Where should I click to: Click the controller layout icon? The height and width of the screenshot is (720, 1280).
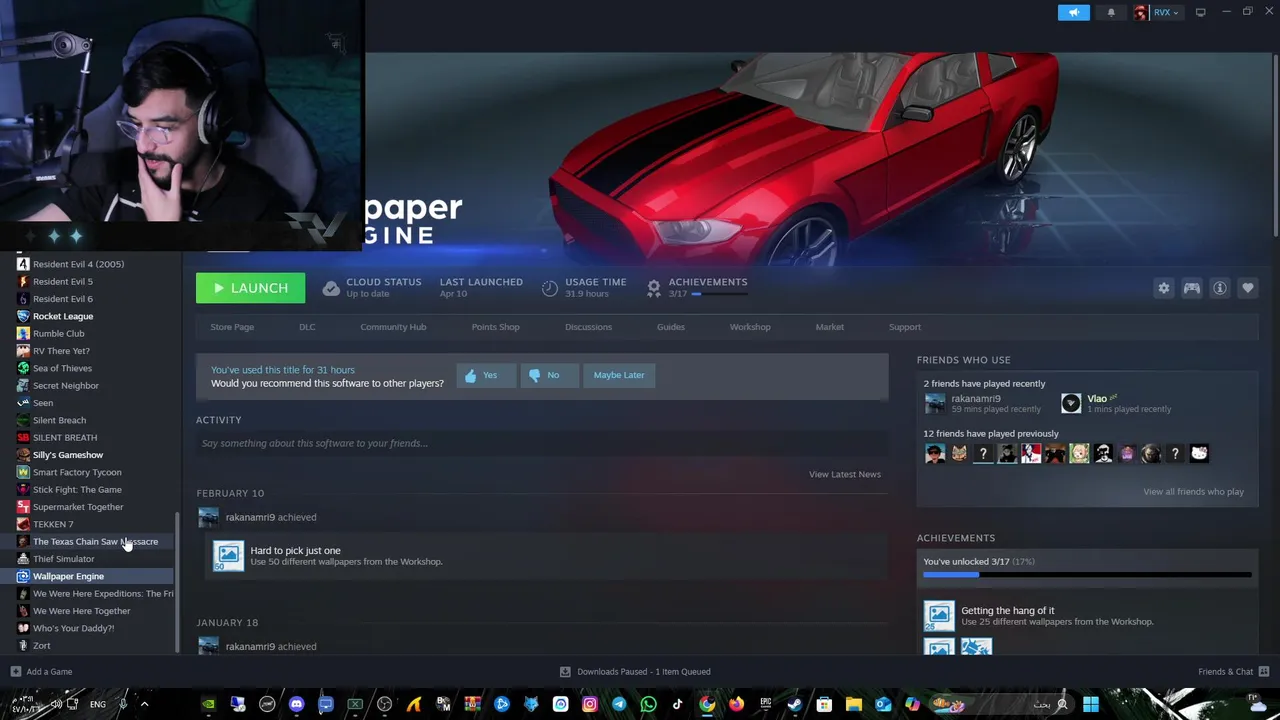(1192, 288)
